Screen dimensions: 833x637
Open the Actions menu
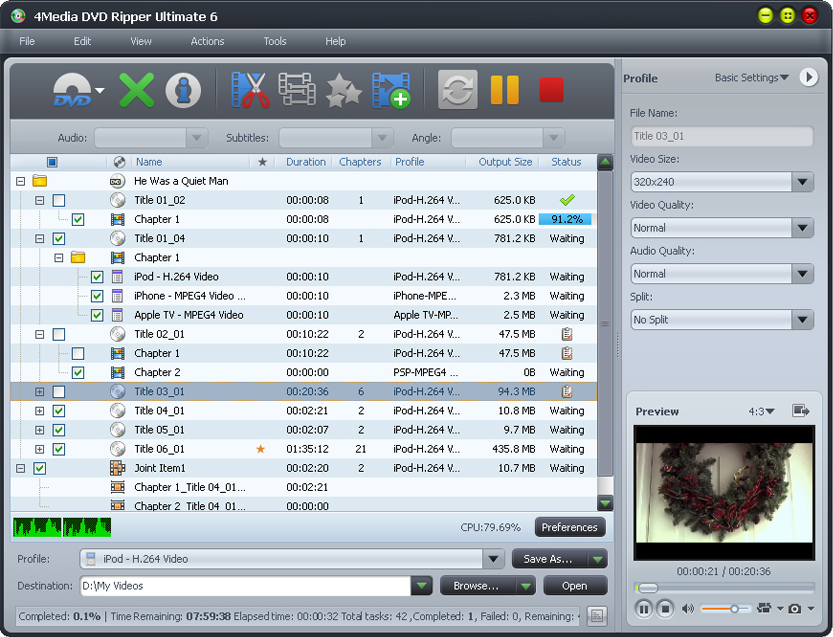tap(207, 41)
